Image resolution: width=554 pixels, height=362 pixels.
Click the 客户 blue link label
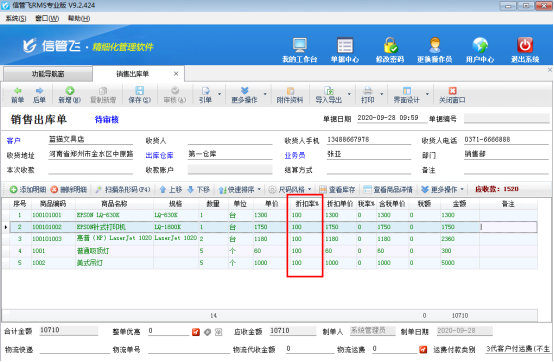tap(13, 141)
